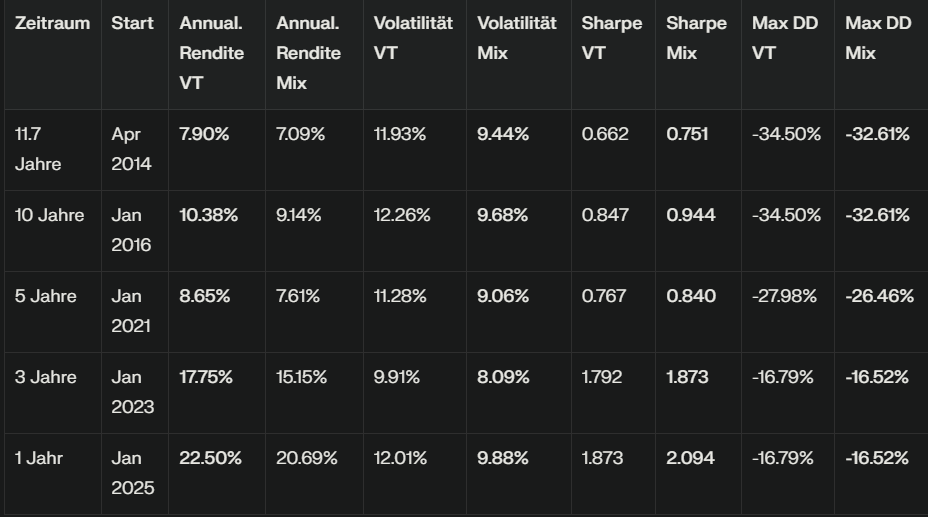Select the Sharpe VT column header
Image resolution: width=928 pixels, height=517 pixels.
point(612,38)
